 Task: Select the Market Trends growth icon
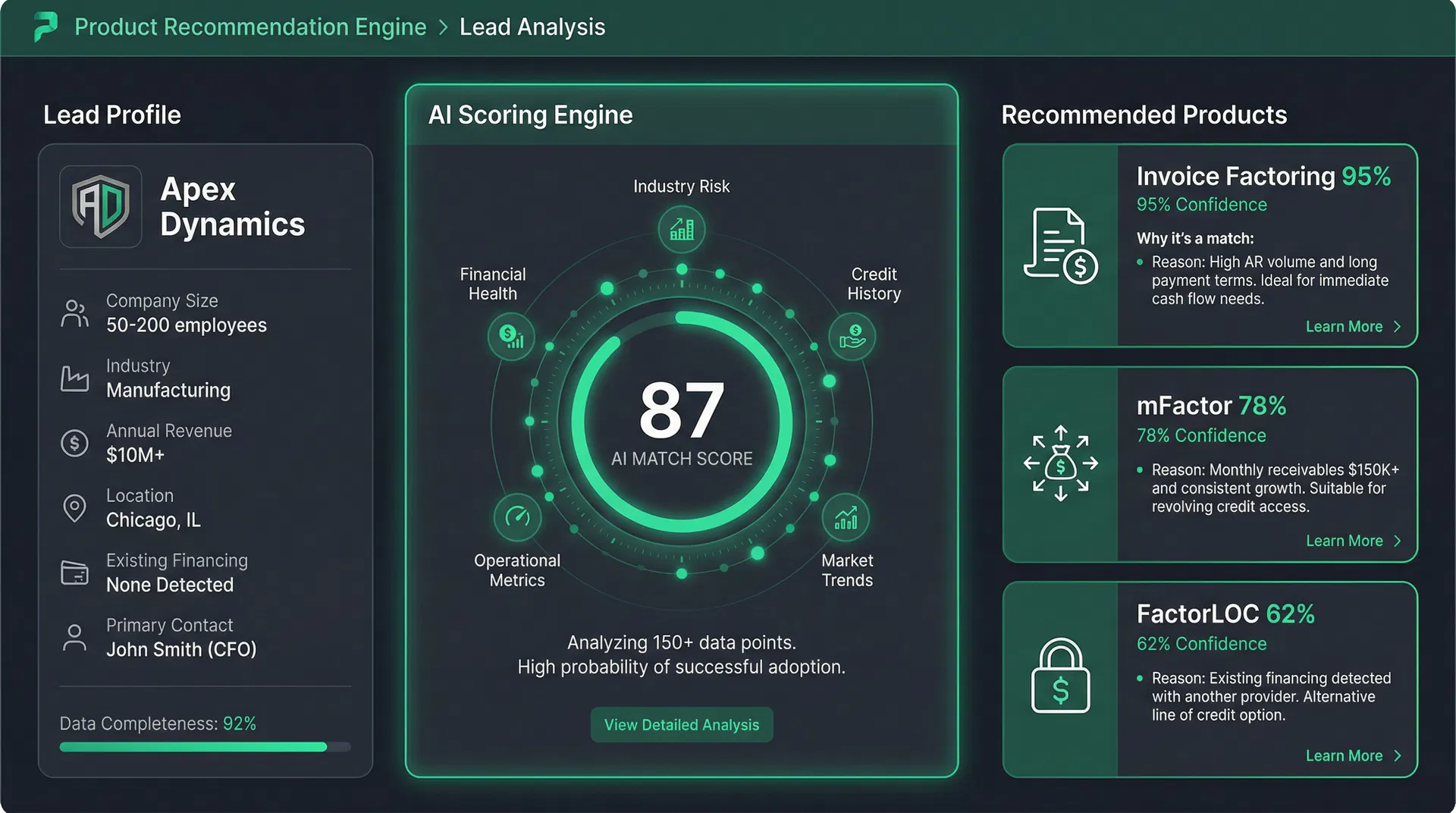tap(846, 517)
